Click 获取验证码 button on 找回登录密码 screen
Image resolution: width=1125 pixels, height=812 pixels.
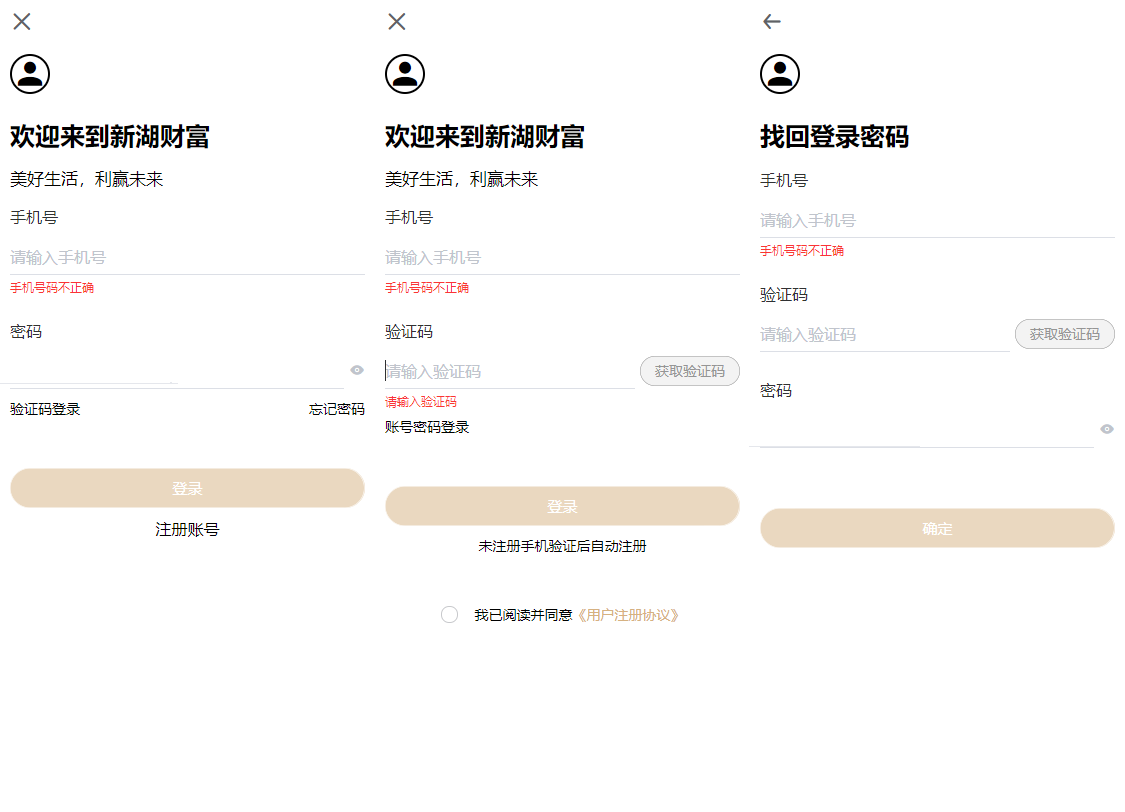pyautogui.click(x=1065, y=334)
